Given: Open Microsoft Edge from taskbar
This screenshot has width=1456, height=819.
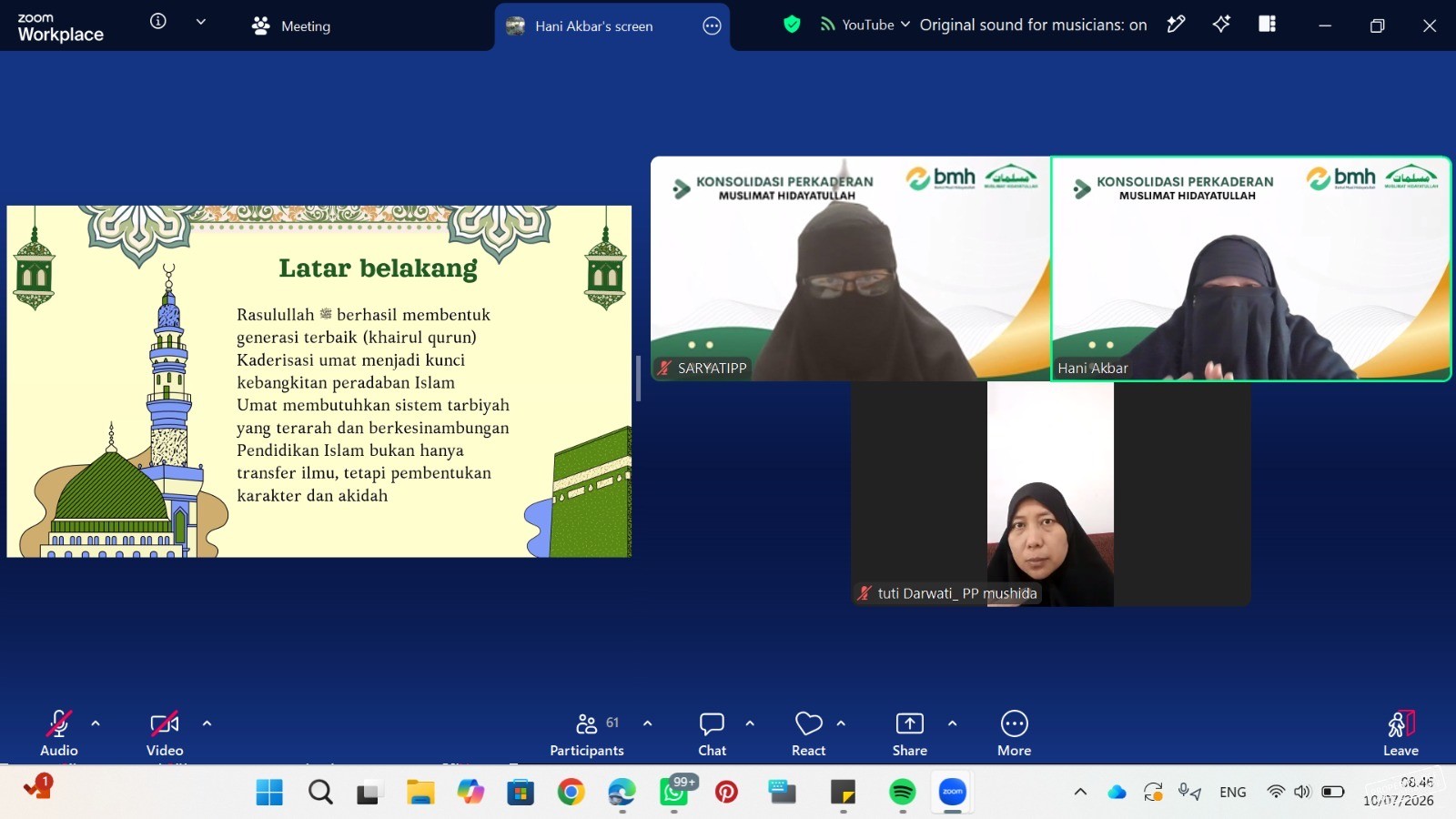Looking at the screenshot, I should 622,793.
